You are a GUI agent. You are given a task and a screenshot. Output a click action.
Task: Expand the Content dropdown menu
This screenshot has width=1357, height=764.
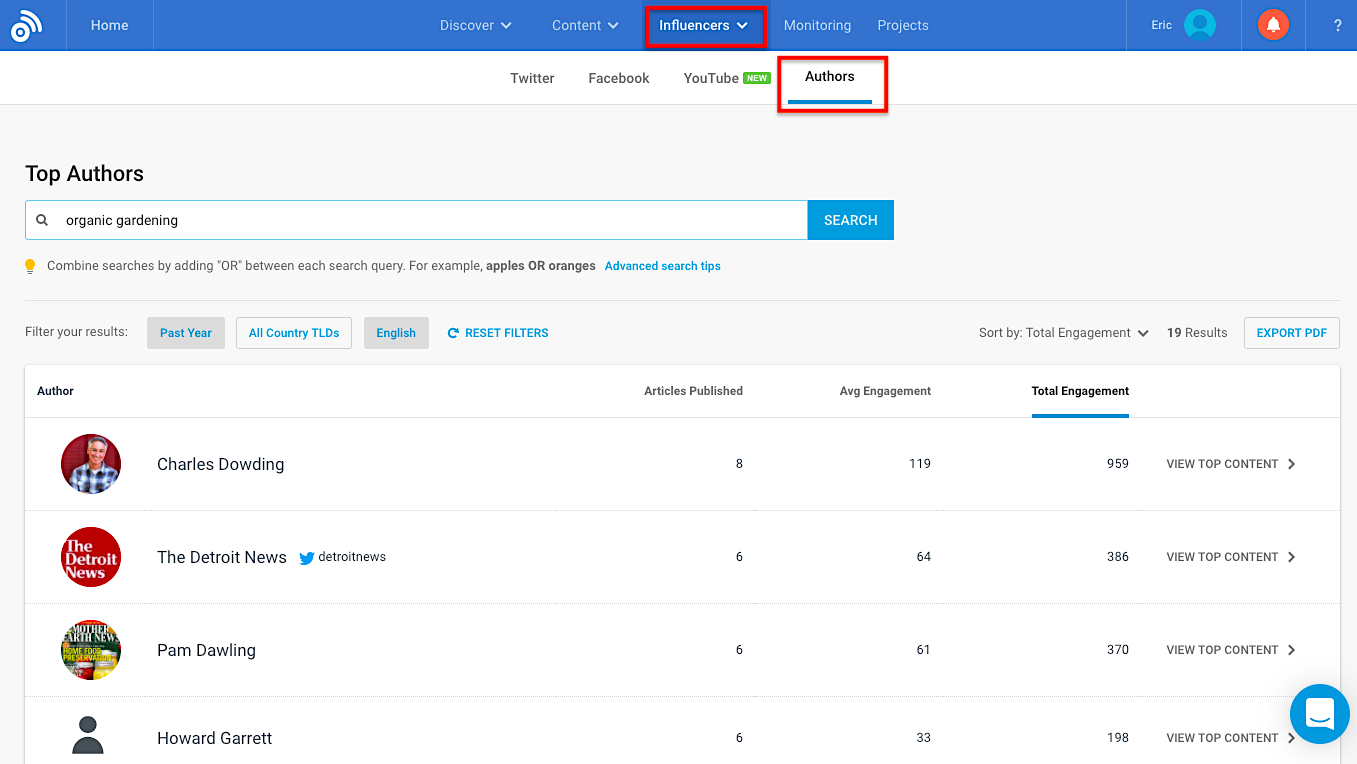(x=586, y=26)
